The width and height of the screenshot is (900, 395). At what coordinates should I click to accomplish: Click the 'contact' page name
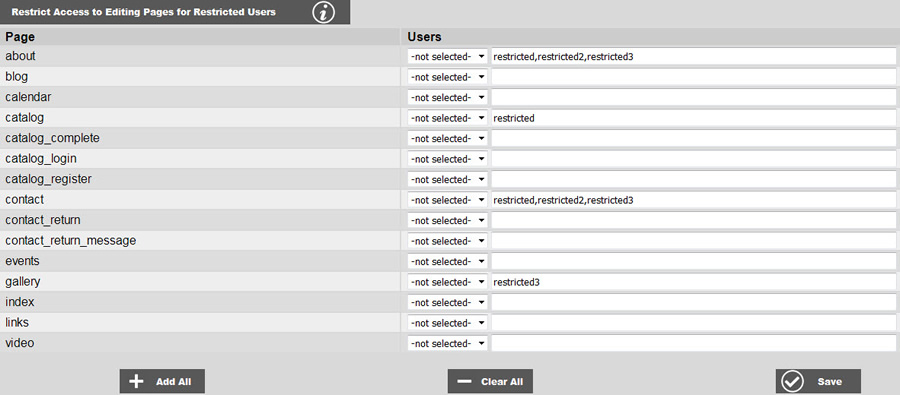tap(24, 199)
